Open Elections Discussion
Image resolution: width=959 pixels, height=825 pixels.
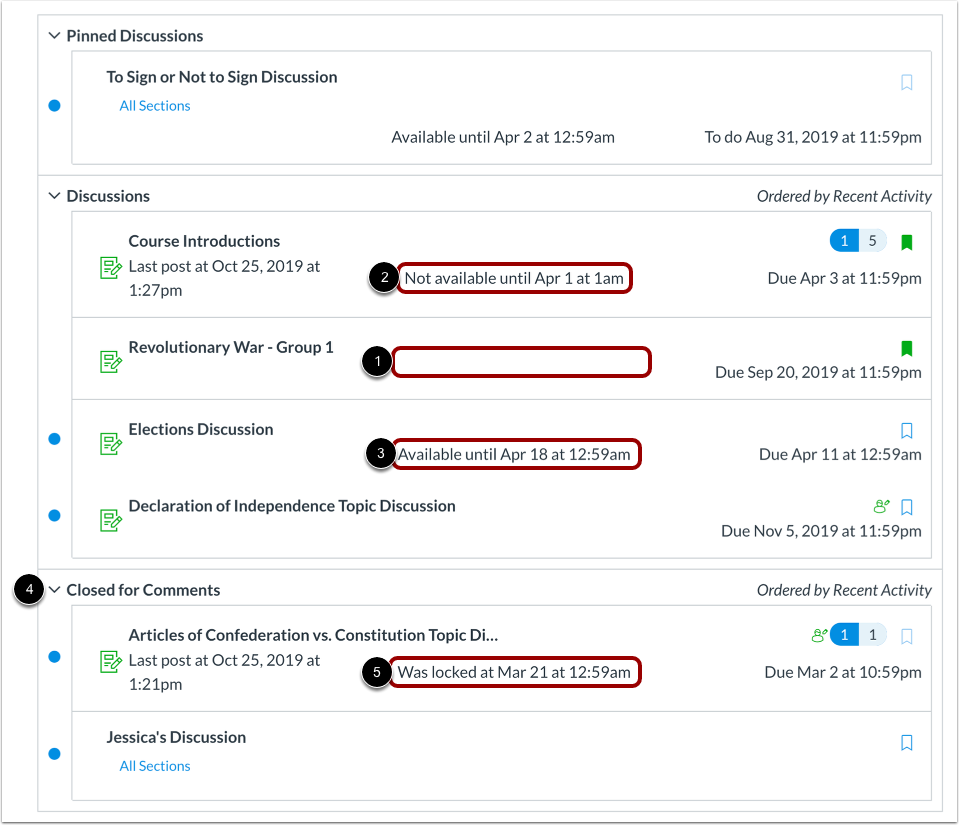[x=201, y=429]
